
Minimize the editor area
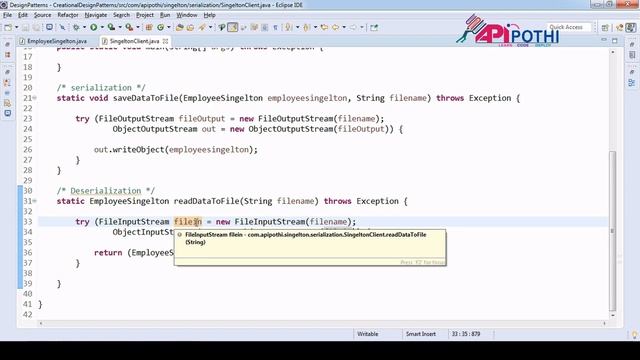pos(604,40)
